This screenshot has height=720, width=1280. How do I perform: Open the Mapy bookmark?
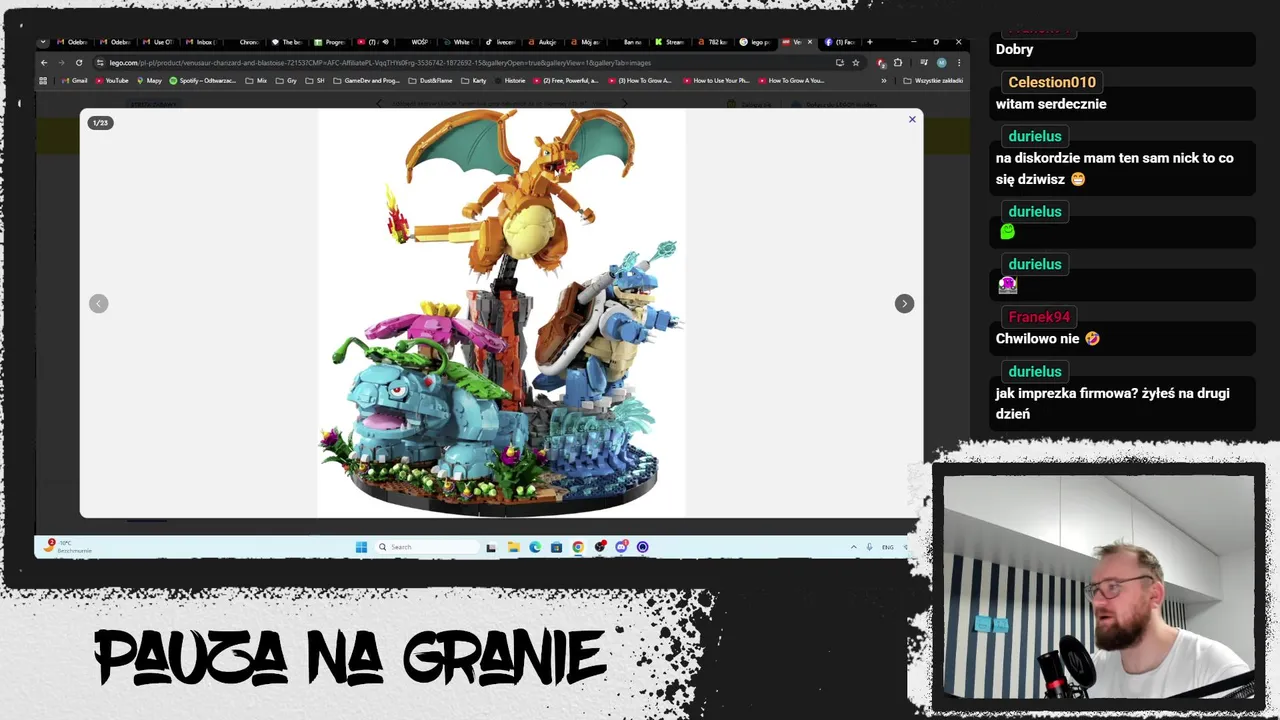[149, 81]
